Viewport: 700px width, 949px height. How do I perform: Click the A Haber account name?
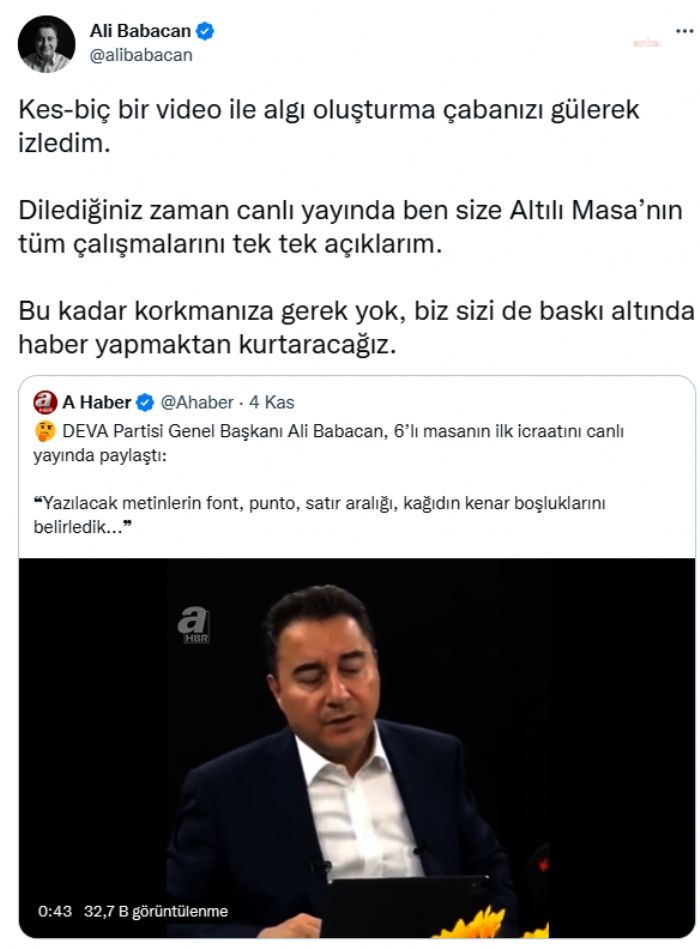(97, 402)
